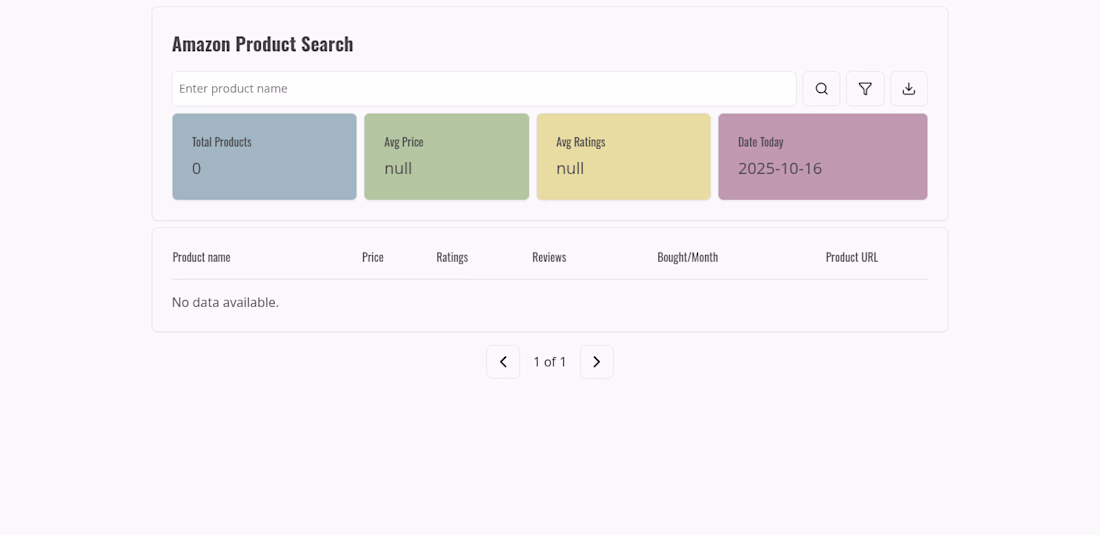Select the Product URL column header
This screenshot has width=1100, height=535.
(x=852, y=257)
